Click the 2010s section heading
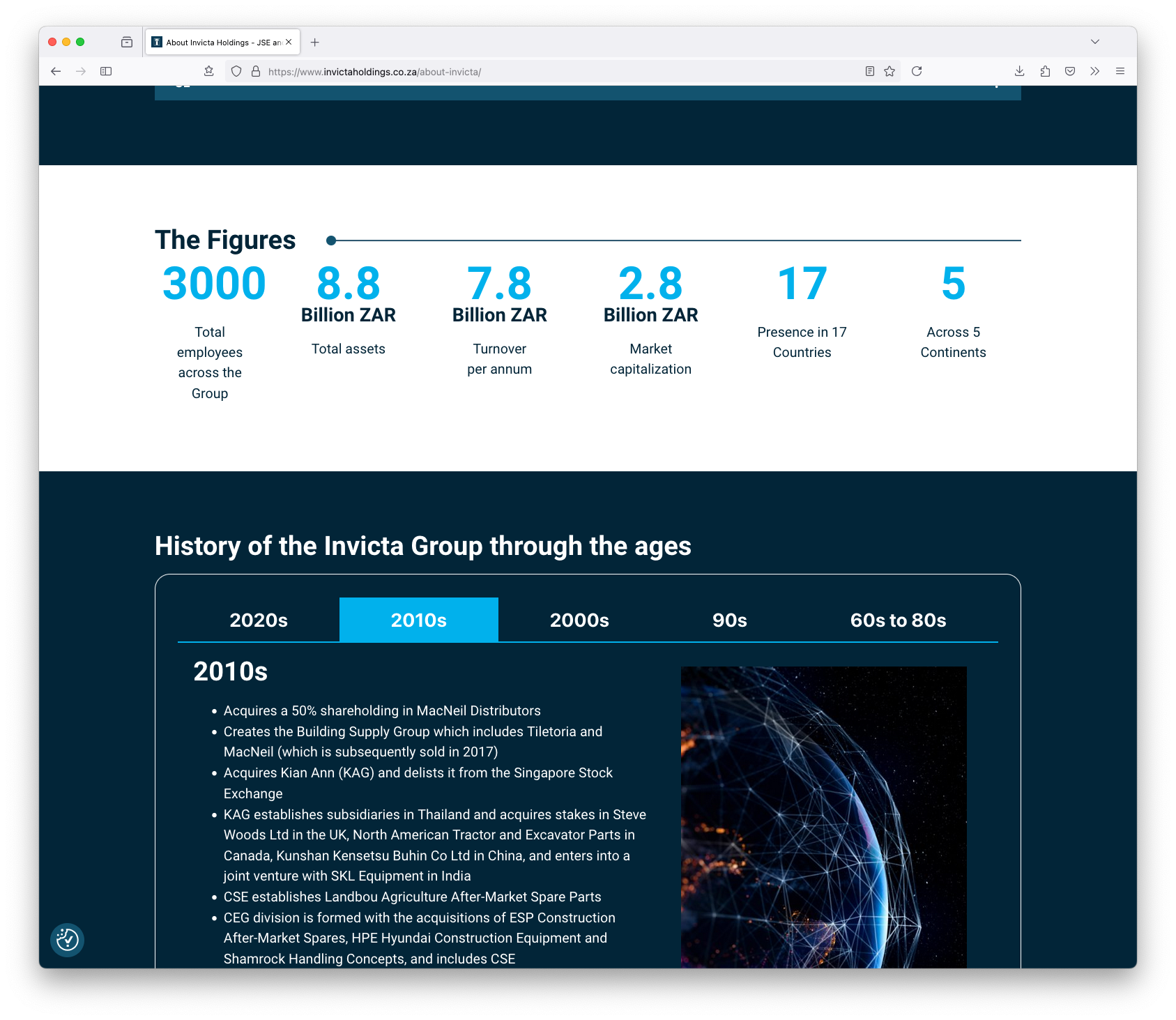 click(x=231, y=671)
